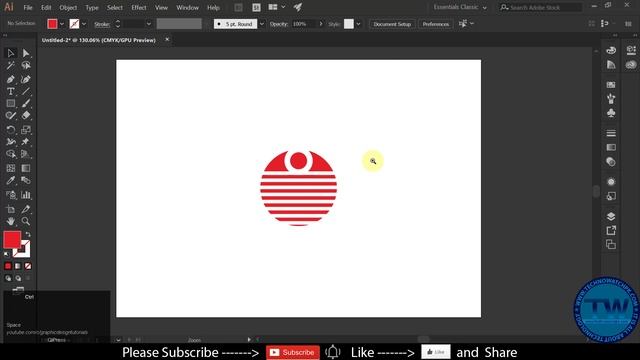
Task: Open the Layers panel icon
Action: 611,216
